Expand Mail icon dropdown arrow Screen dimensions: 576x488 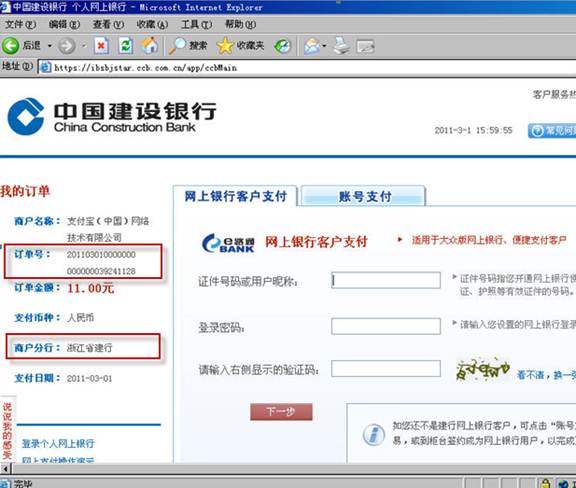(324, 46)
